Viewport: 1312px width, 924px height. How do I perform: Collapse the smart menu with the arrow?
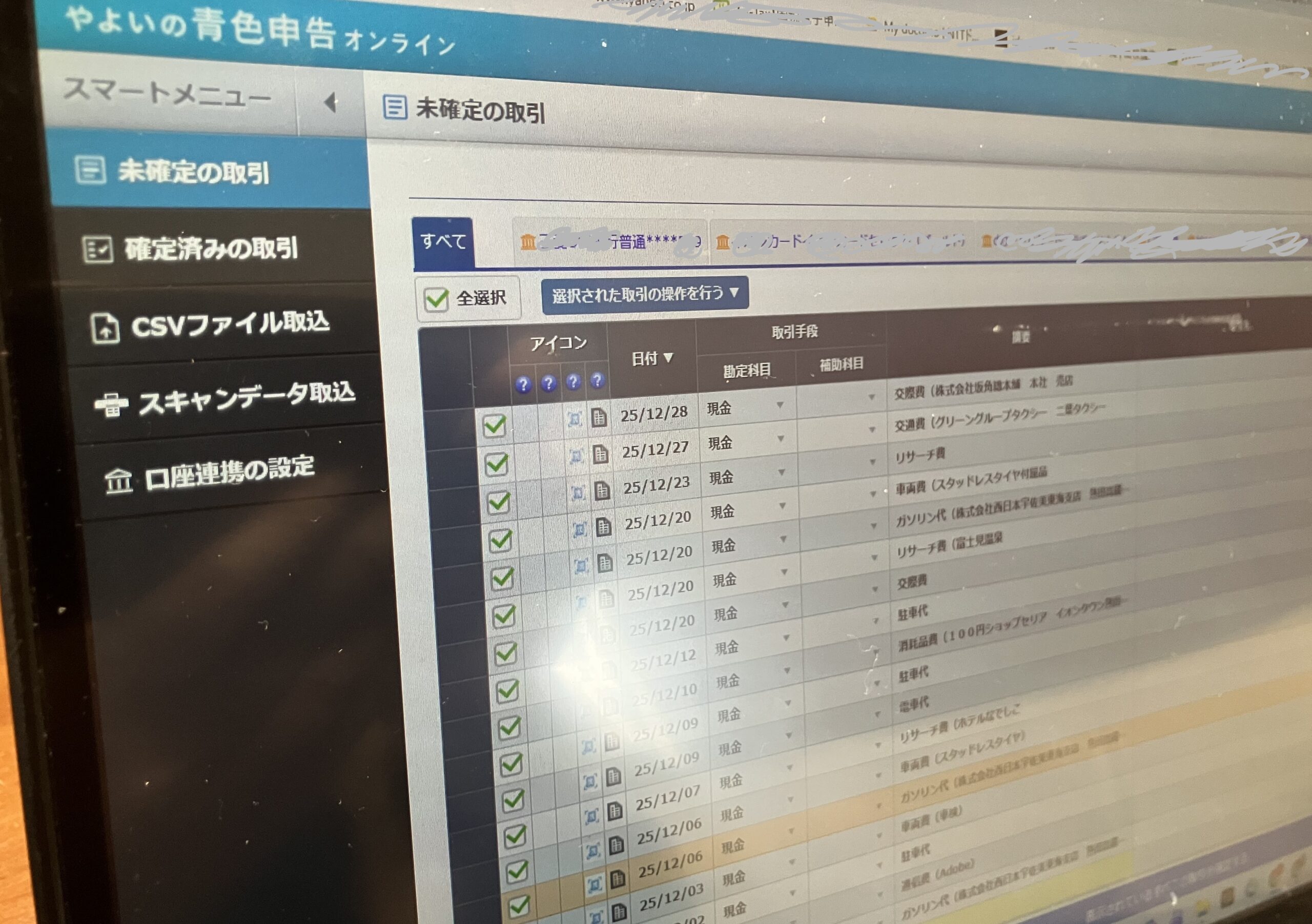click(x=330, y=103)
